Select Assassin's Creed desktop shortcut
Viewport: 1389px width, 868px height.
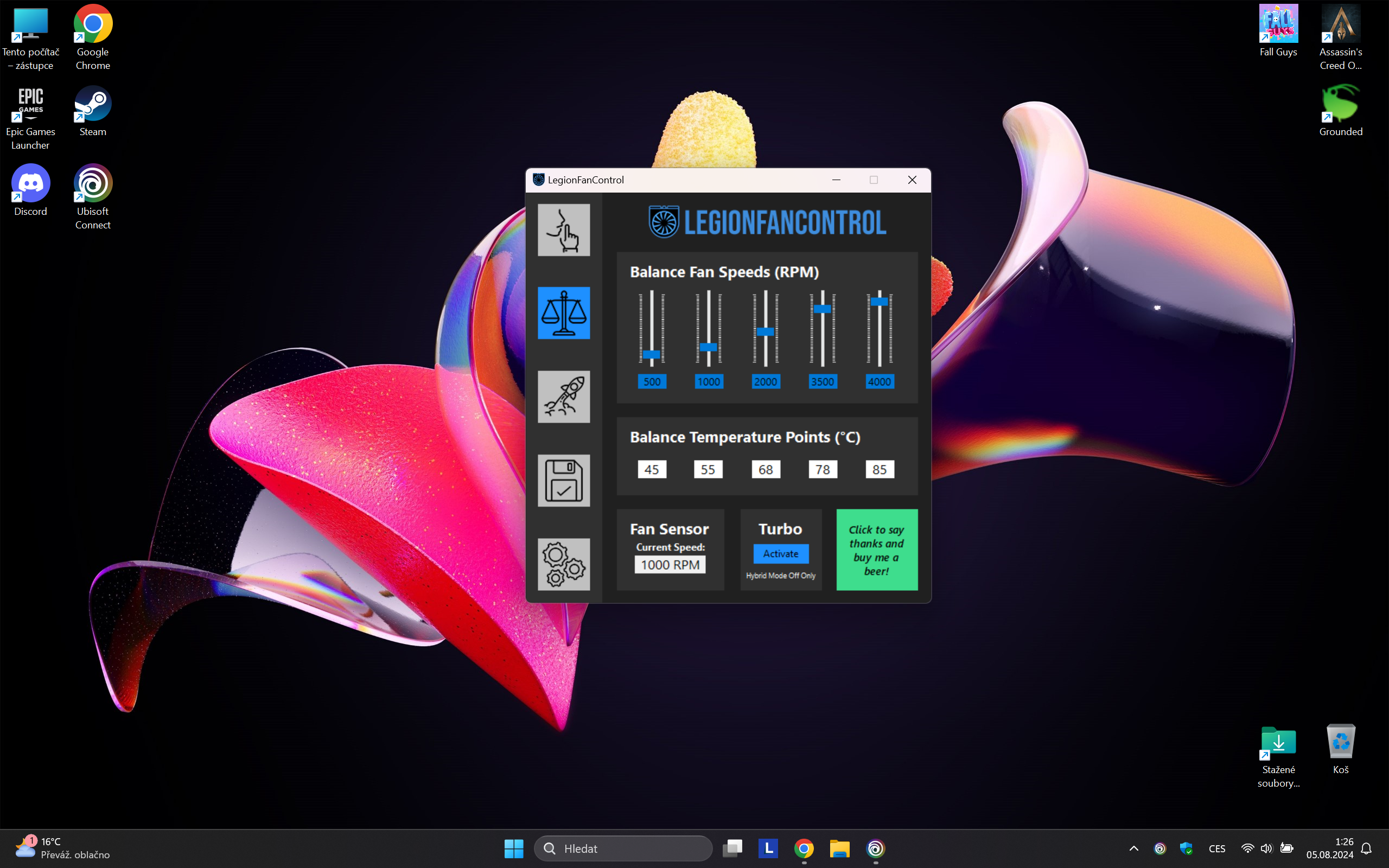point(1340,38)
